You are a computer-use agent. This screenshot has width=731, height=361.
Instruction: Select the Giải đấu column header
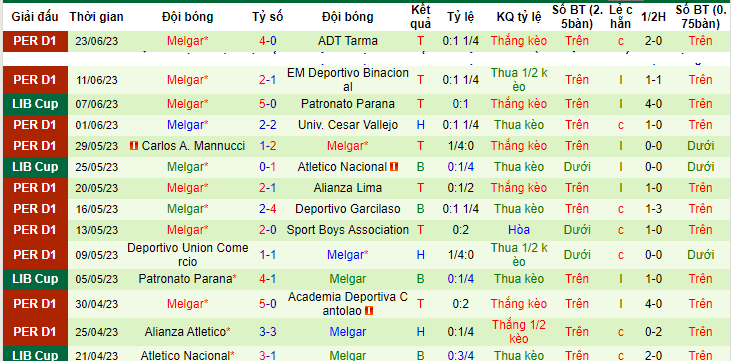click(x=35, y=17)
